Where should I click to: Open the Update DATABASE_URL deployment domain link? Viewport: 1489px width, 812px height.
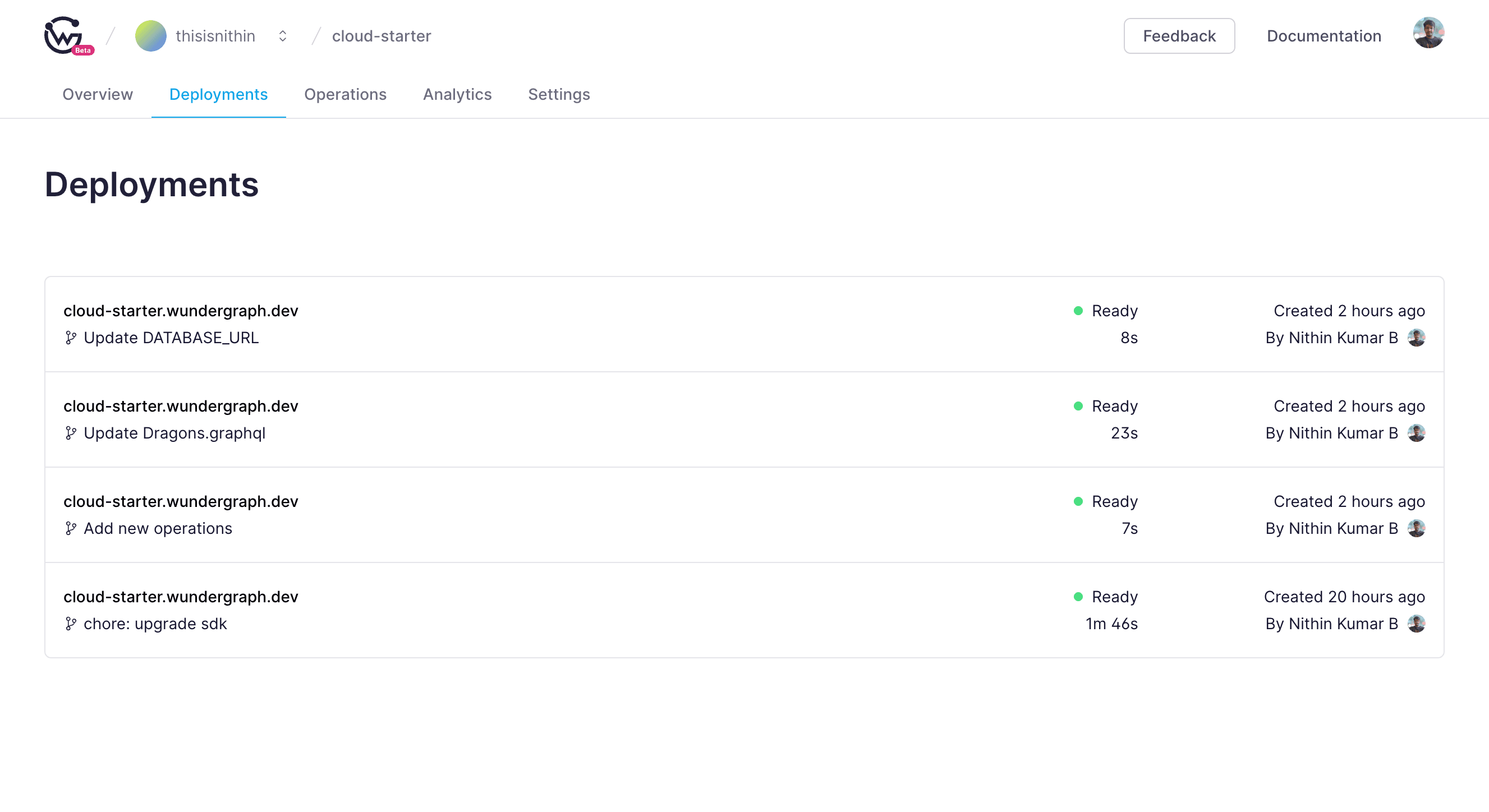point(181,311)
